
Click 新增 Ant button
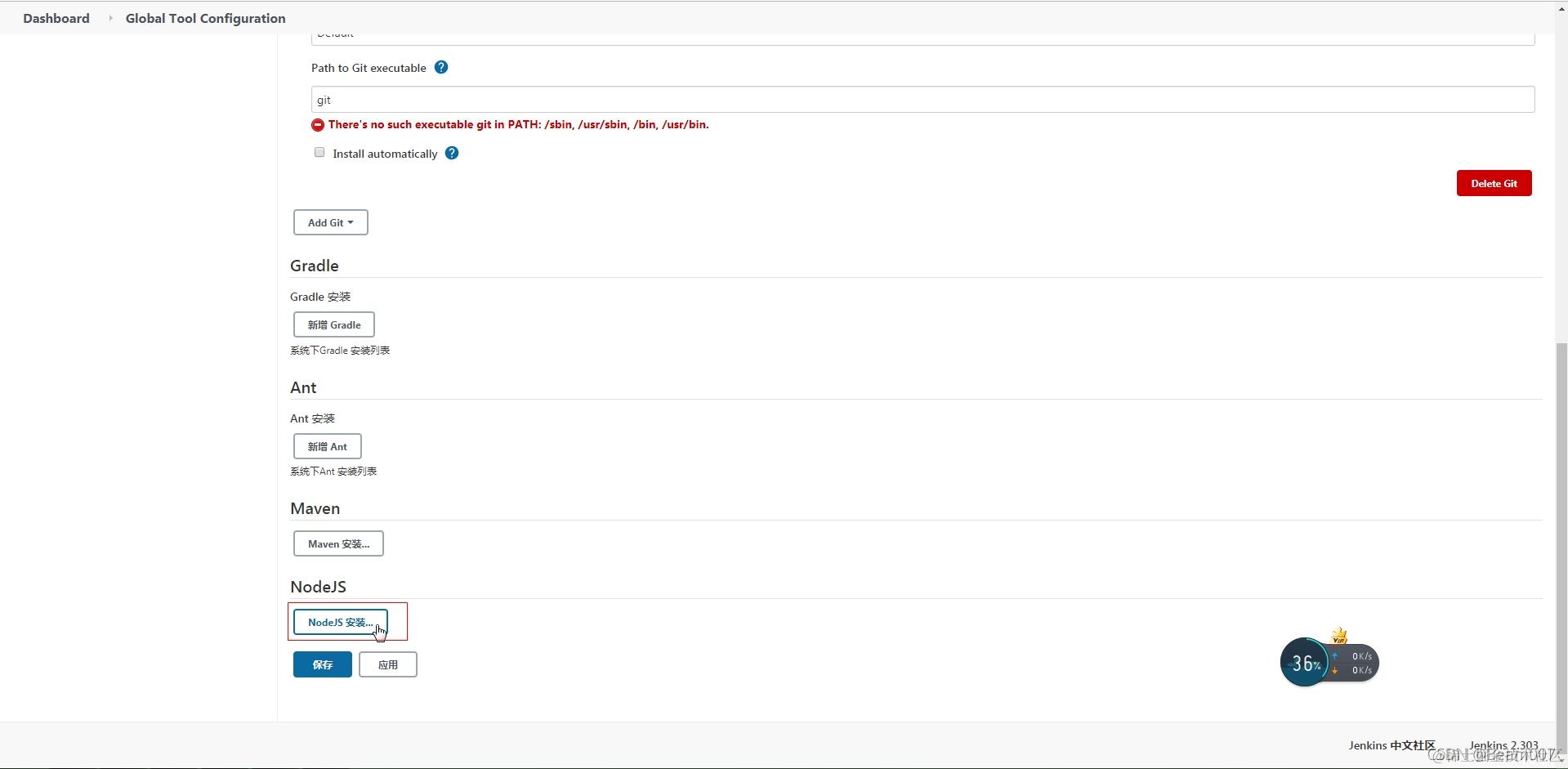tap(328, 446)
